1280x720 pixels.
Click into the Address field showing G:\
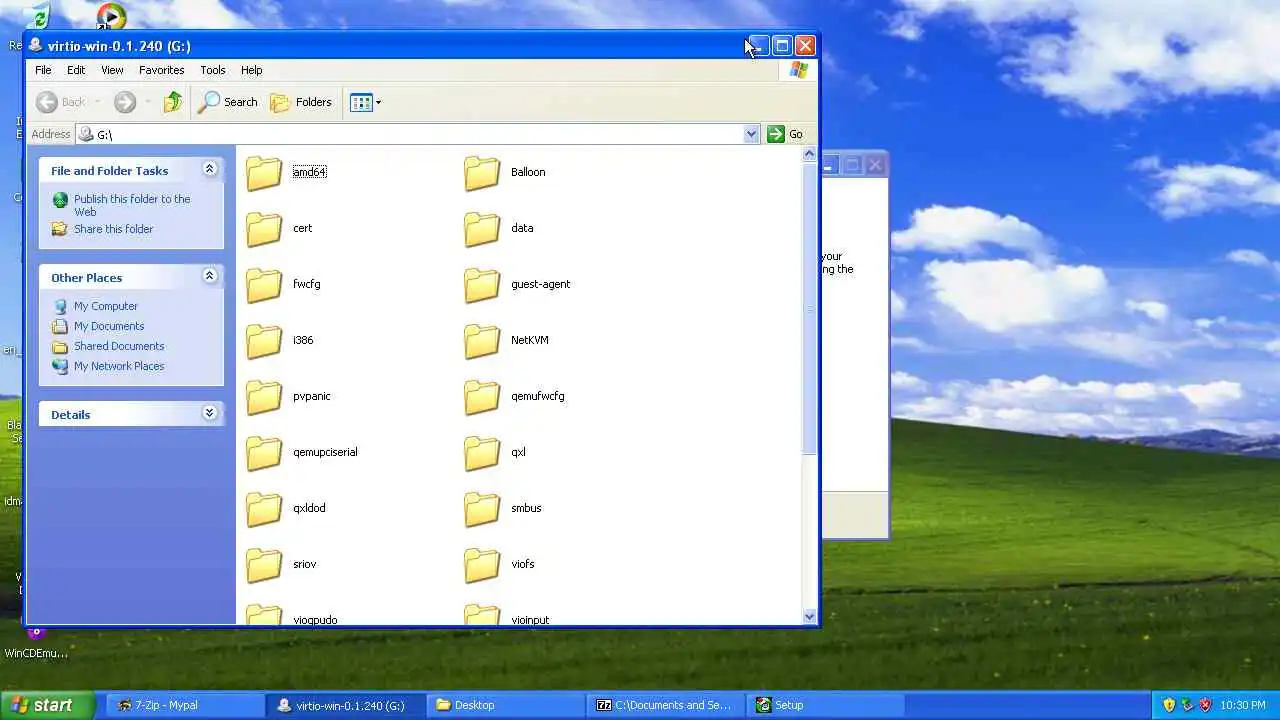(x=418, y=134)
